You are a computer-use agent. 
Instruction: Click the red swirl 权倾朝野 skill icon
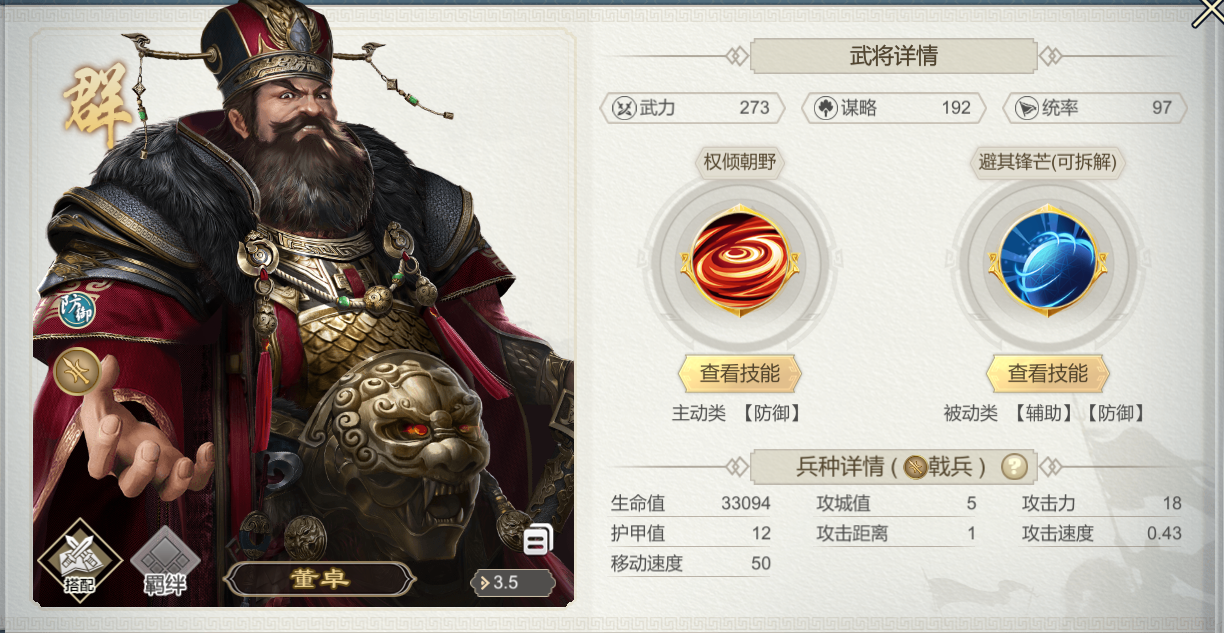coord(739,261)
